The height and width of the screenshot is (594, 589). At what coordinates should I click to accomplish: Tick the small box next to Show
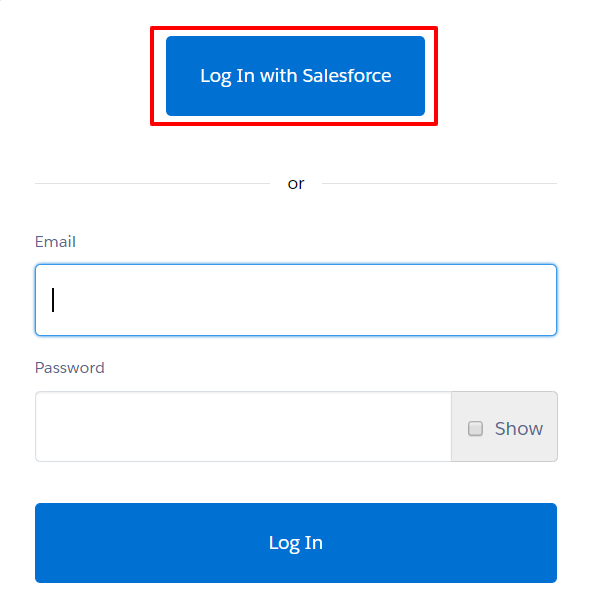475,428
